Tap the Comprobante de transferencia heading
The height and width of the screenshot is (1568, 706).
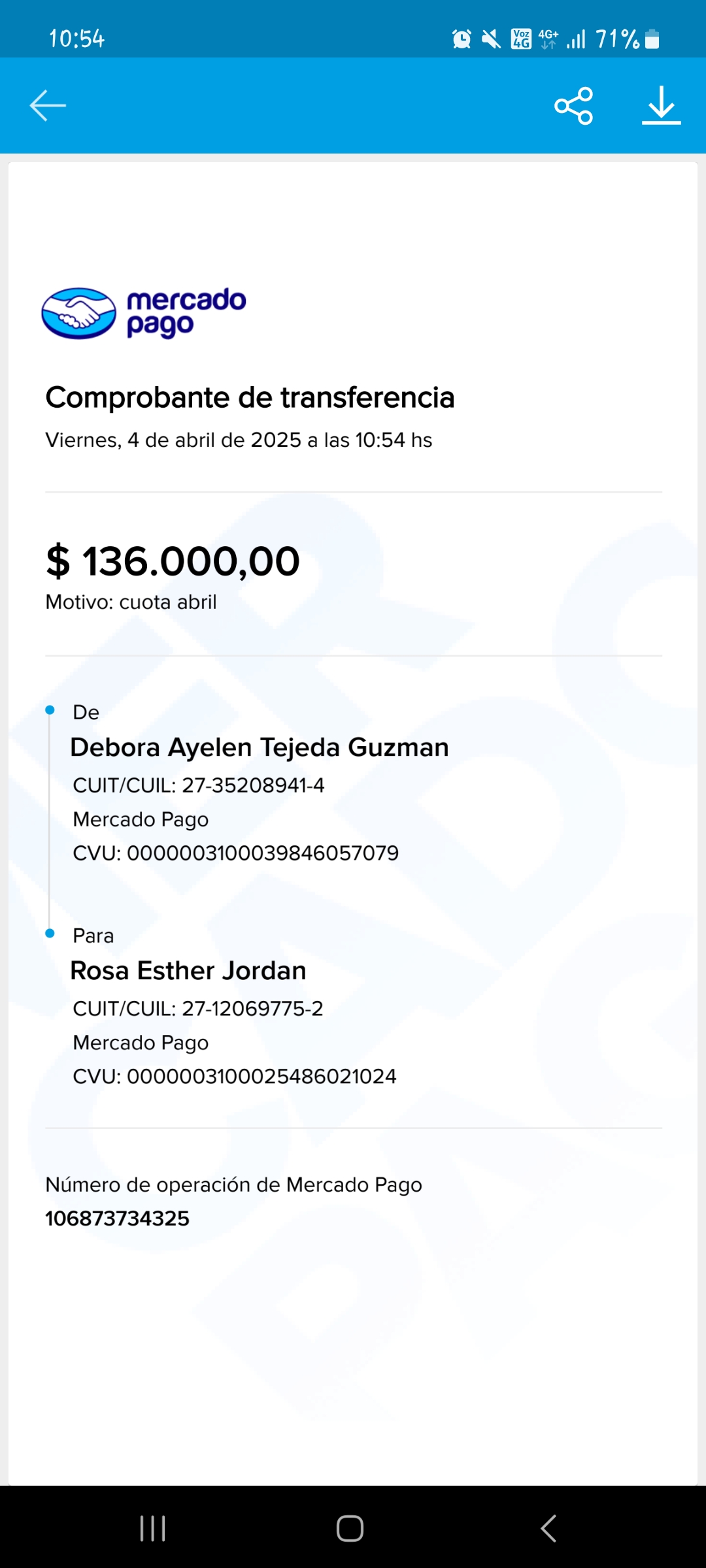pyautogui.click(x=250, y=397)
